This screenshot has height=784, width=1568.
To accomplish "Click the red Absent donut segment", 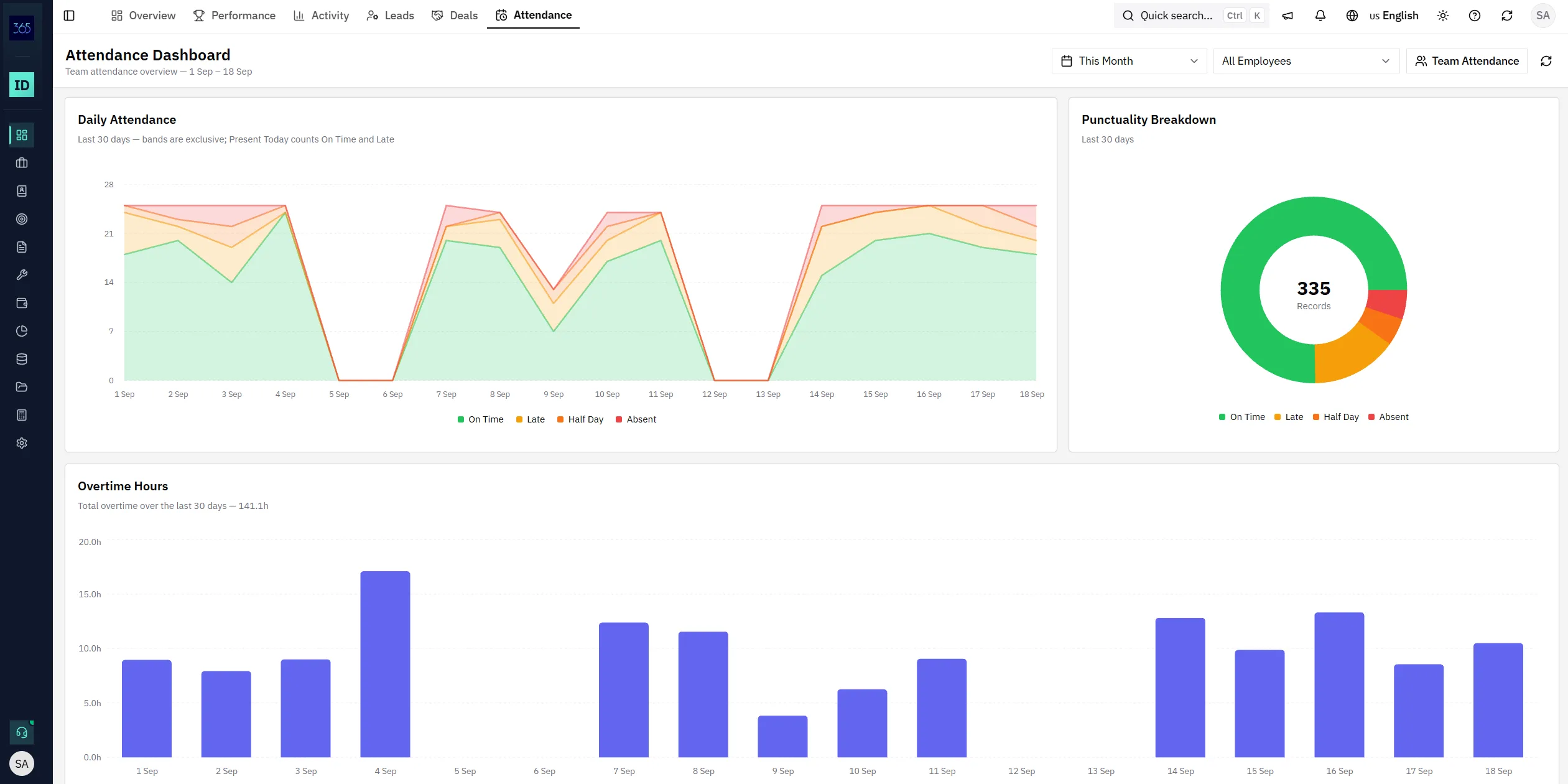I will (x=1386, y=302).
